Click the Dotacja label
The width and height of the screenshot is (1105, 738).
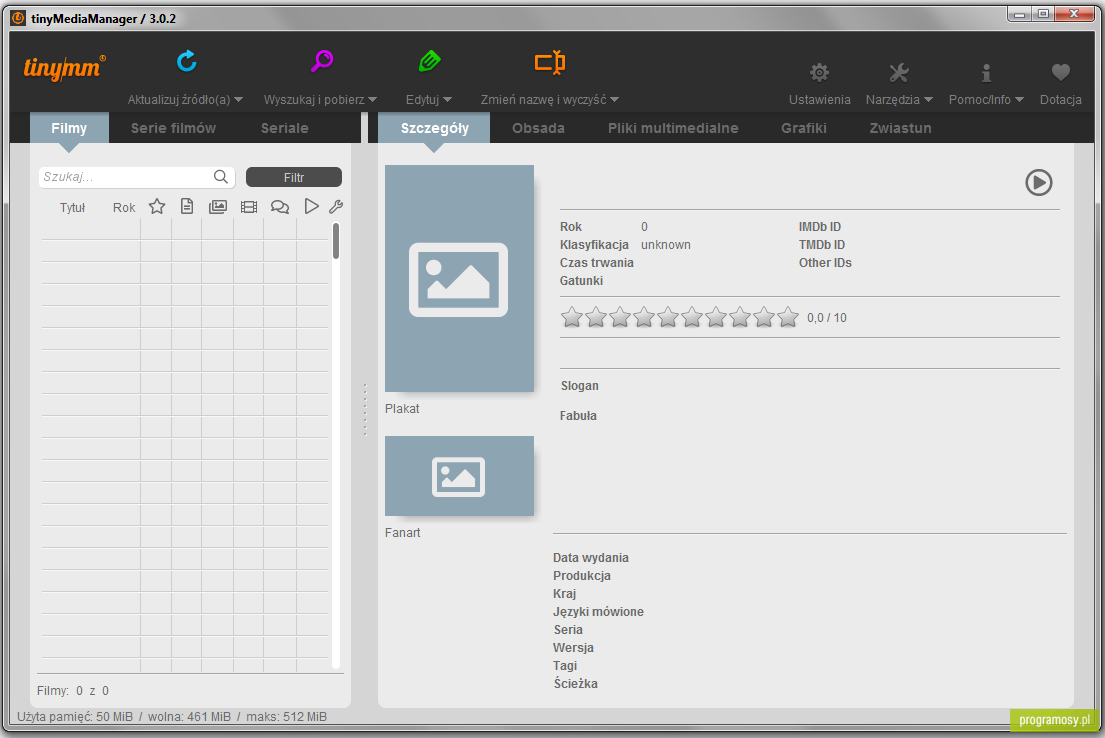1061,100
